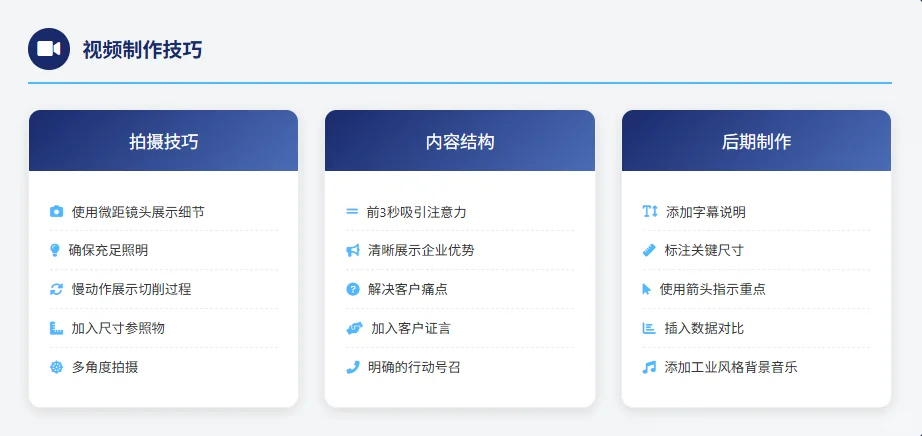The width and height of the screenshot is (922, 436).
Task: Click the music note icon beside 添加工业风格背景音乐
Action: click(649, 368)
